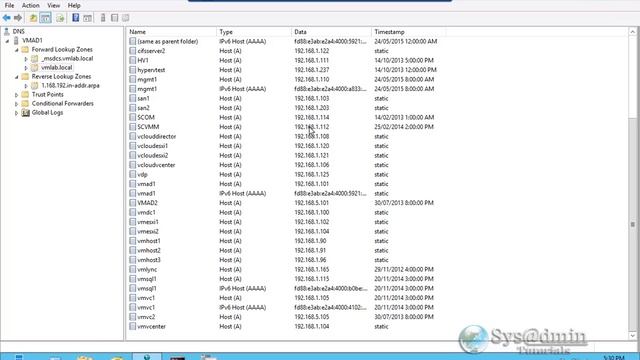Select vmlab.local in the tree
This screenshot has width=640, height=360.
57,67
